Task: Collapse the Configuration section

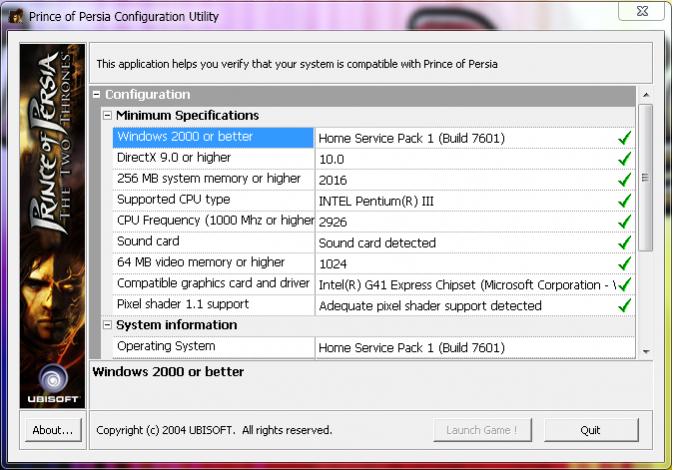Action: [x=97, y=95]
